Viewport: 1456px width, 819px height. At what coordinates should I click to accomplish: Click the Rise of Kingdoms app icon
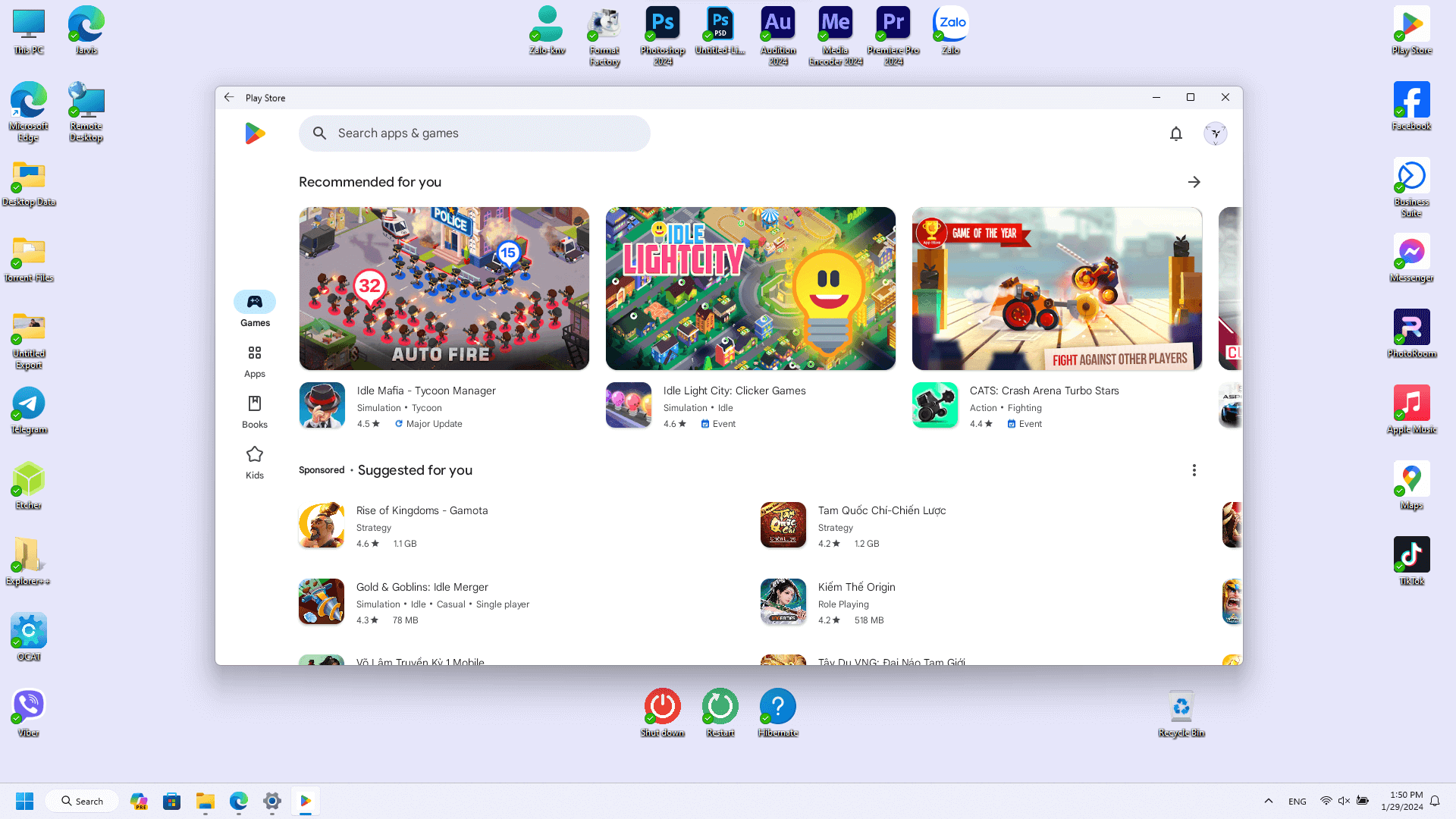(x=322, y=525)
